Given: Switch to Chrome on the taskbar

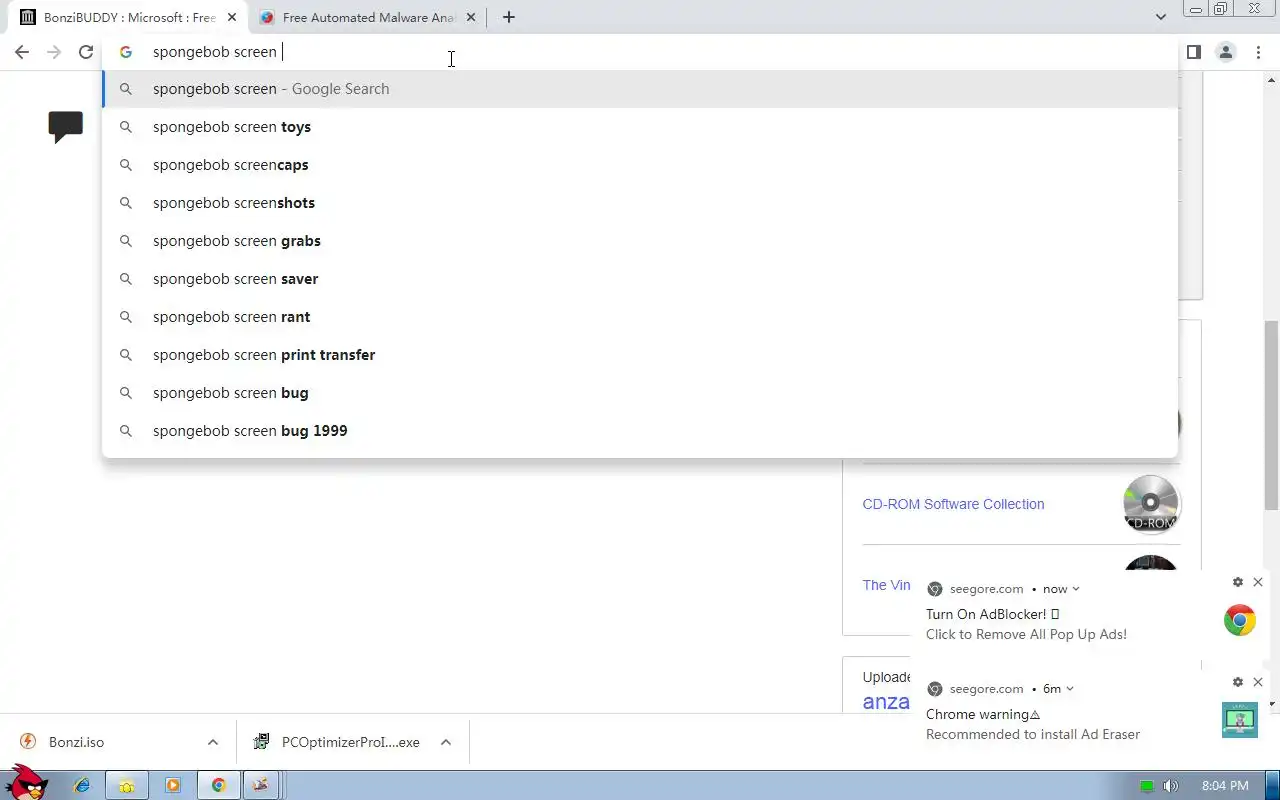Looking at the screenshot, I should point(218,786).
